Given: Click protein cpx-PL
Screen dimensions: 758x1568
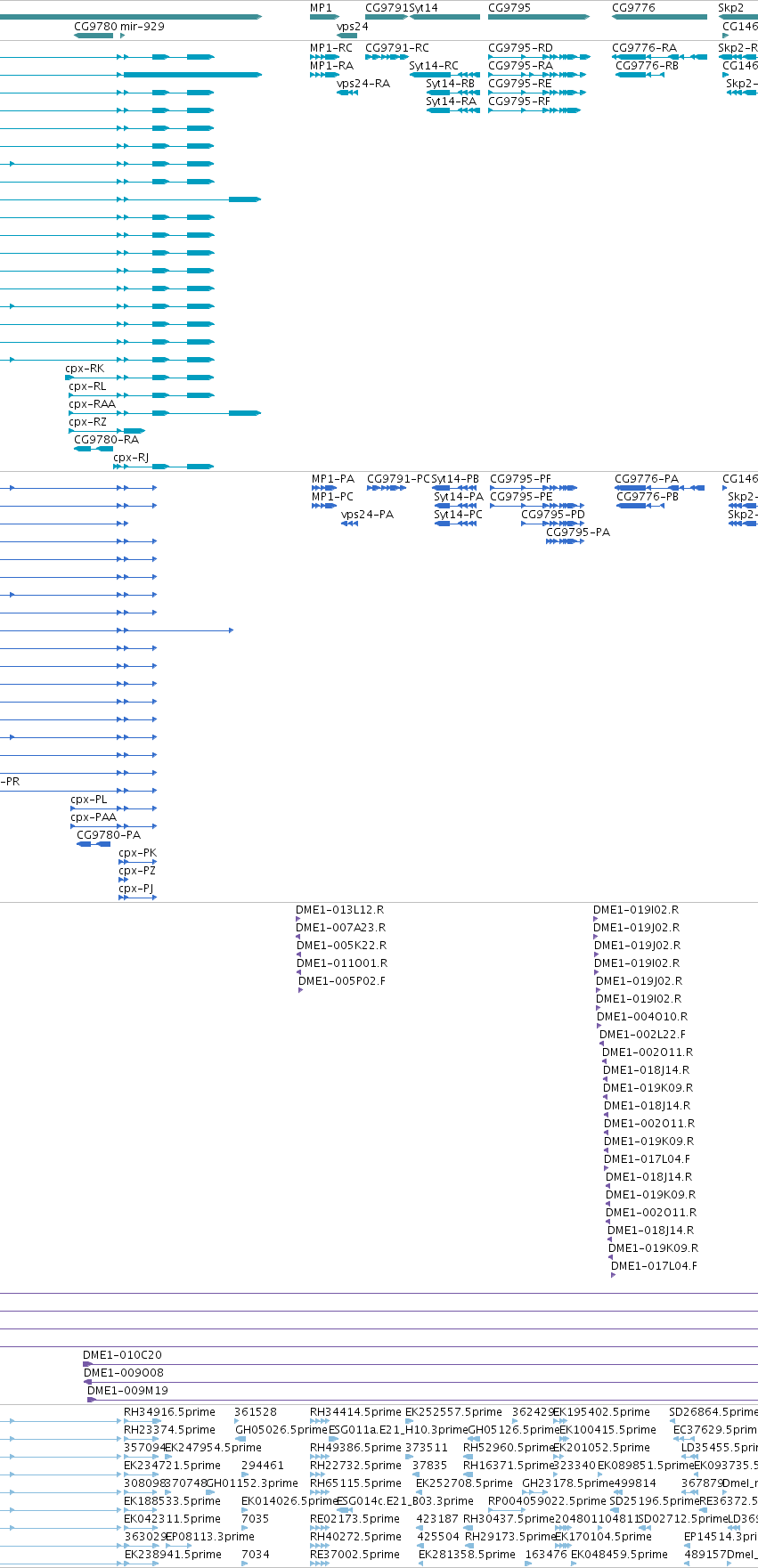Looking at the screenshot, I should coord(89,800).
